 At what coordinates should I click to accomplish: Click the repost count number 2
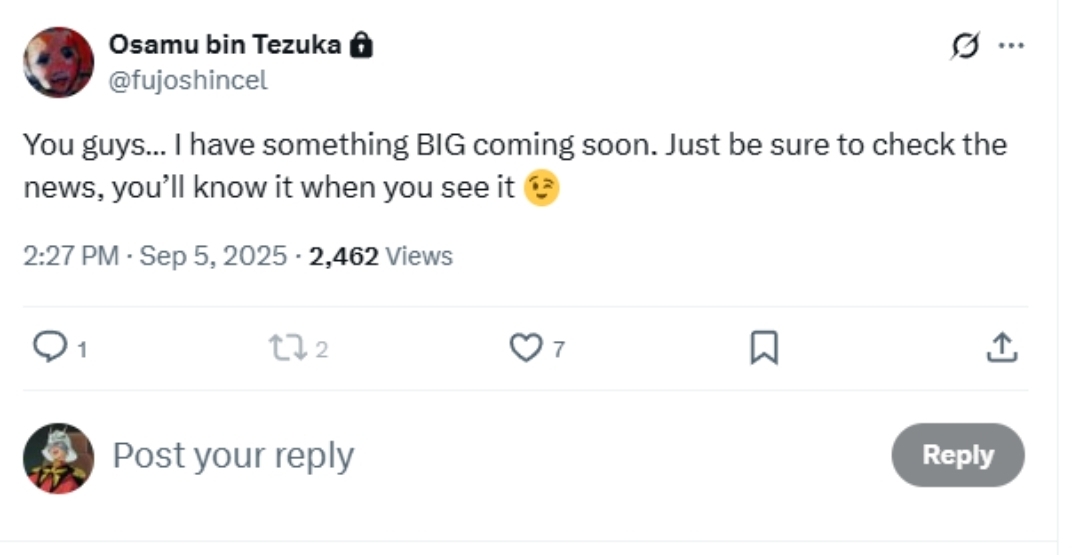tap(321, 350)
